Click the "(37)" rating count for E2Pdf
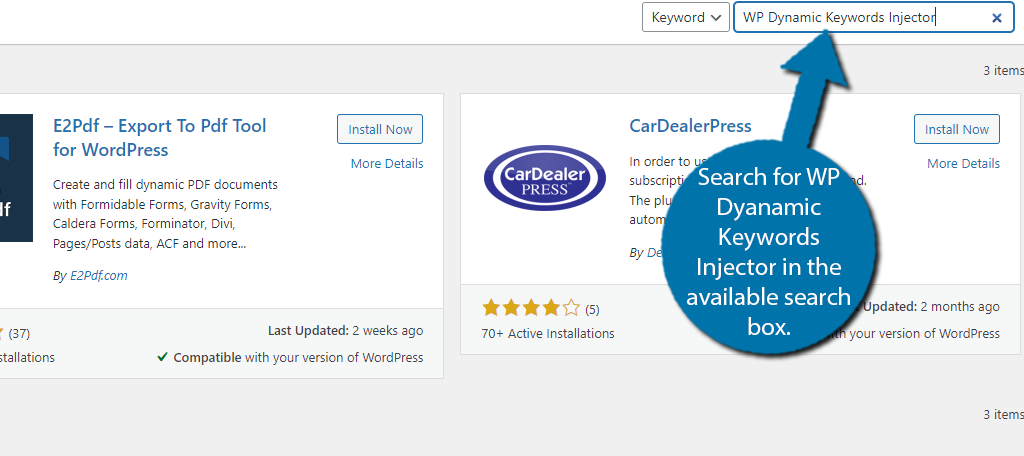The width and height of the screenshot is (1024, 456). (19, 334)
